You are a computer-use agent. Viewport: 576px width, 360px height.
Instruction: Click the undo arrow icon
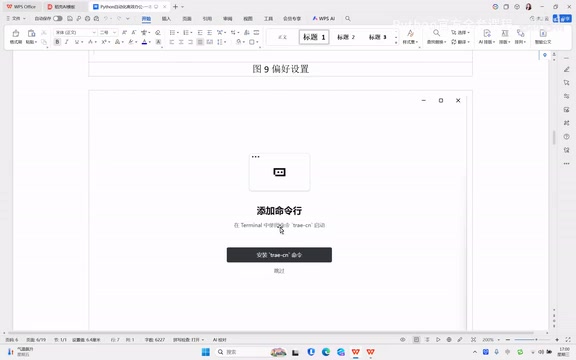click(x=106, y=18)
